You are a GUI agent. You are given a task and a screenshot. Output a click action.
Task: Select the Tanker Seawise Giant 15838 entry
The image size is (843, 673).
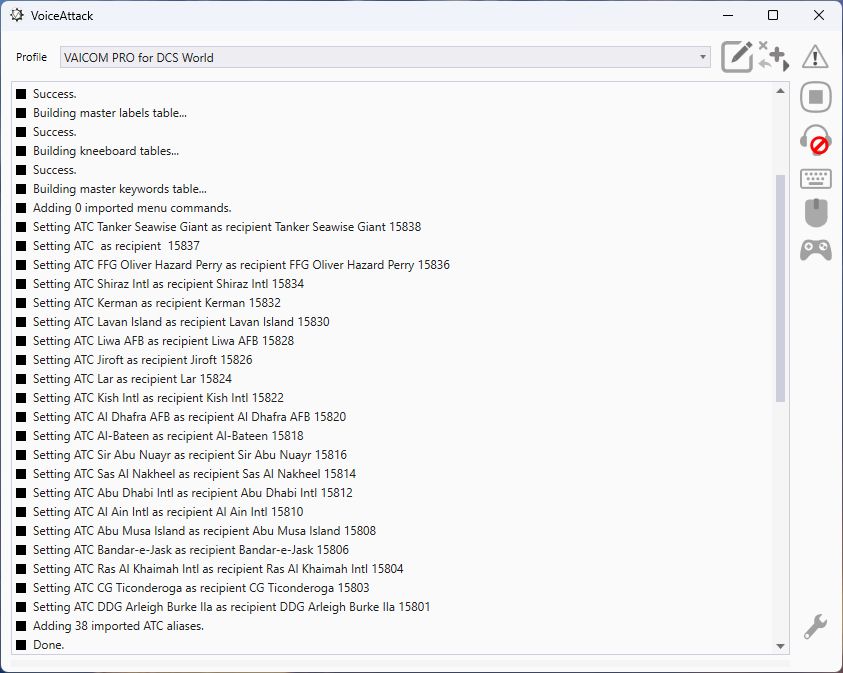coord(227,227)
